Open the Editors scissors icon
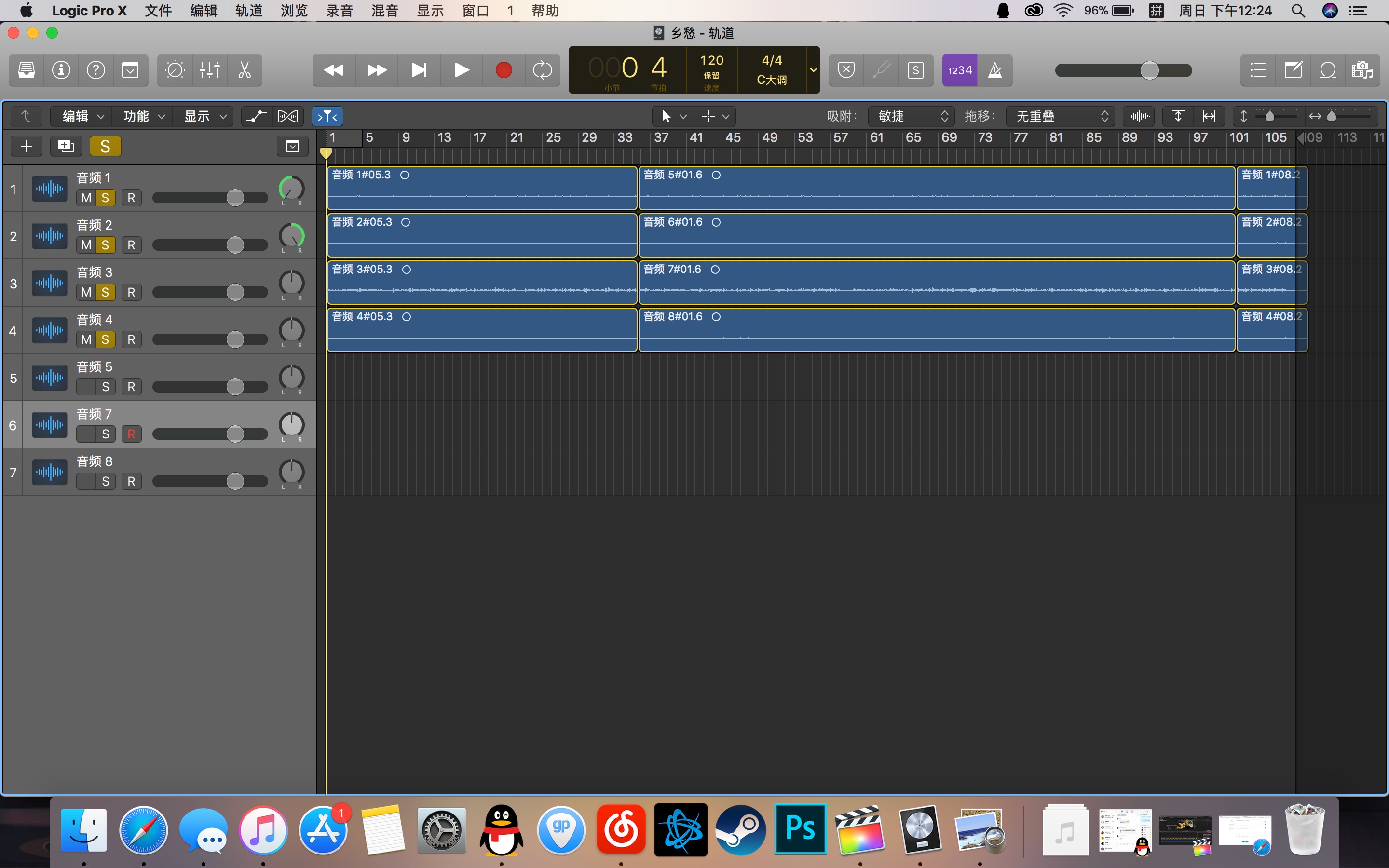The height and width of the screenshot is (868, 1389). pyautogui.click(x=245, y=70)
